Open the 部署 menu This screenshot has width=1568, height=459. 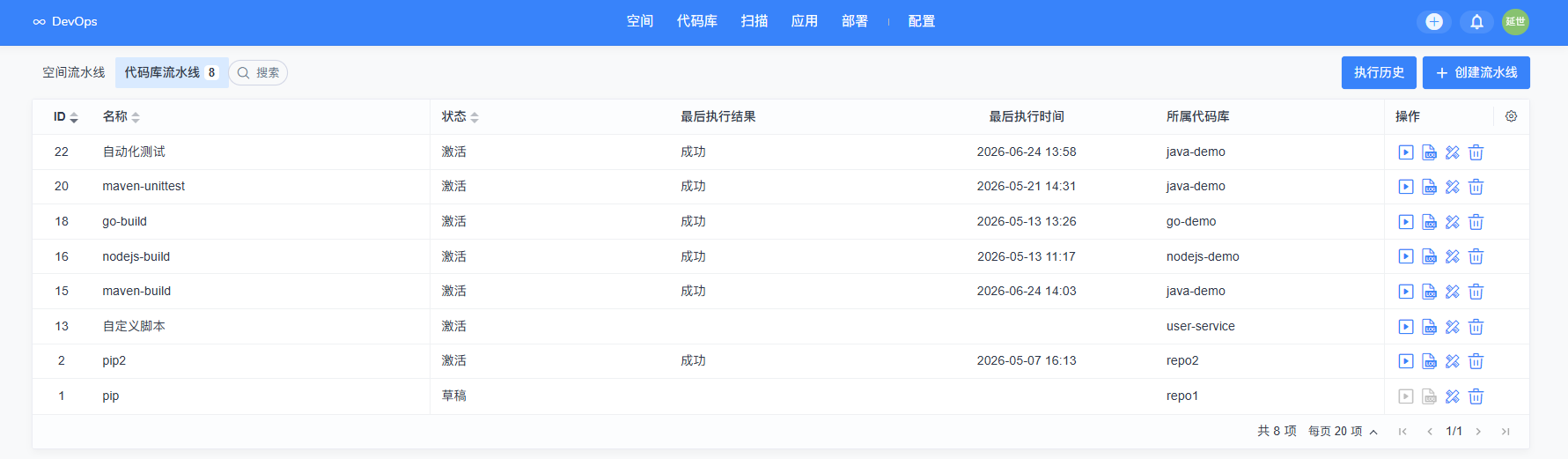pos(855,21)
